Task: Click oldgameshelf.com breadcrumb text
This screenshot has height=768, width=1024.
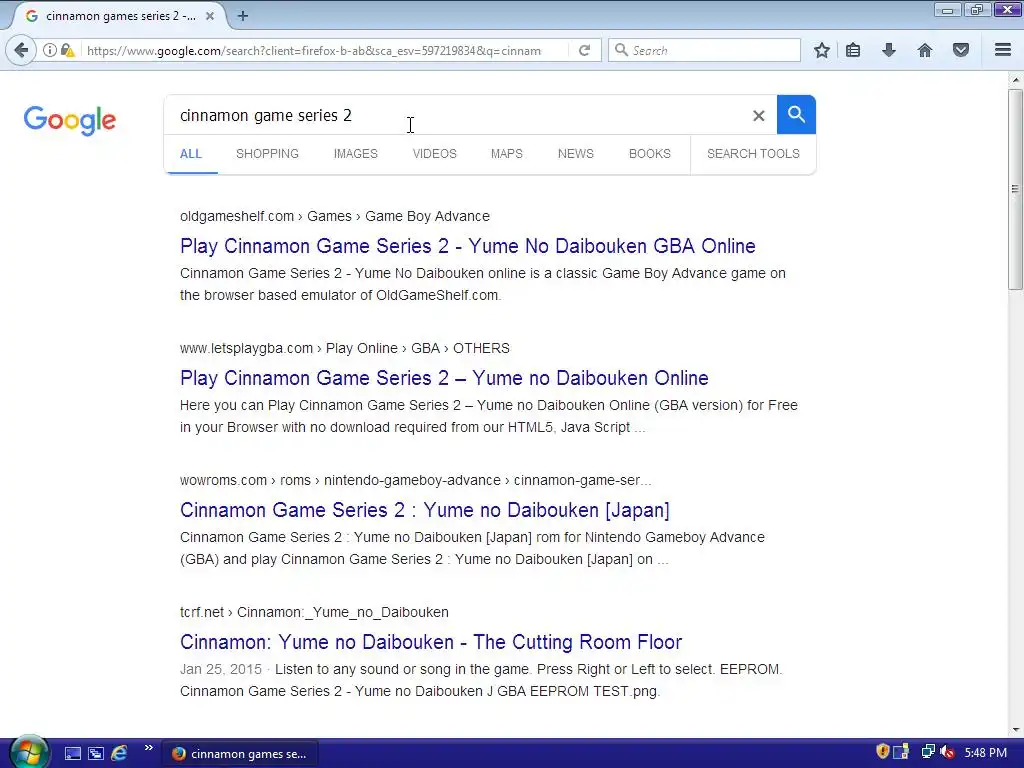Action: (x=237, y=216)
